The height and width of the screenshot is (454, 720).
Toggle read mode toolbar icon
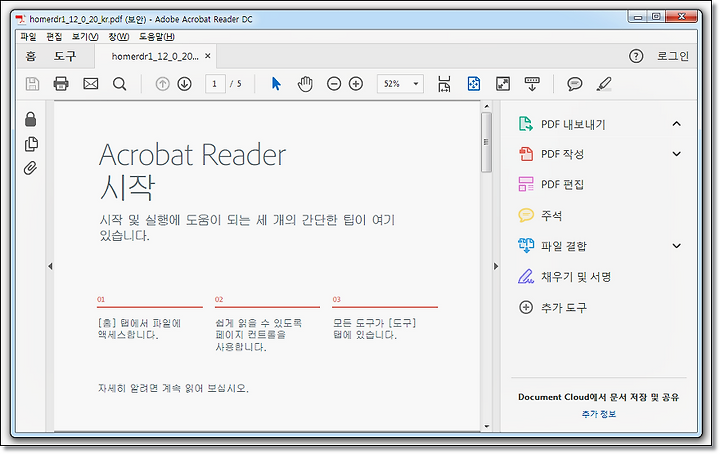[532, 84]
